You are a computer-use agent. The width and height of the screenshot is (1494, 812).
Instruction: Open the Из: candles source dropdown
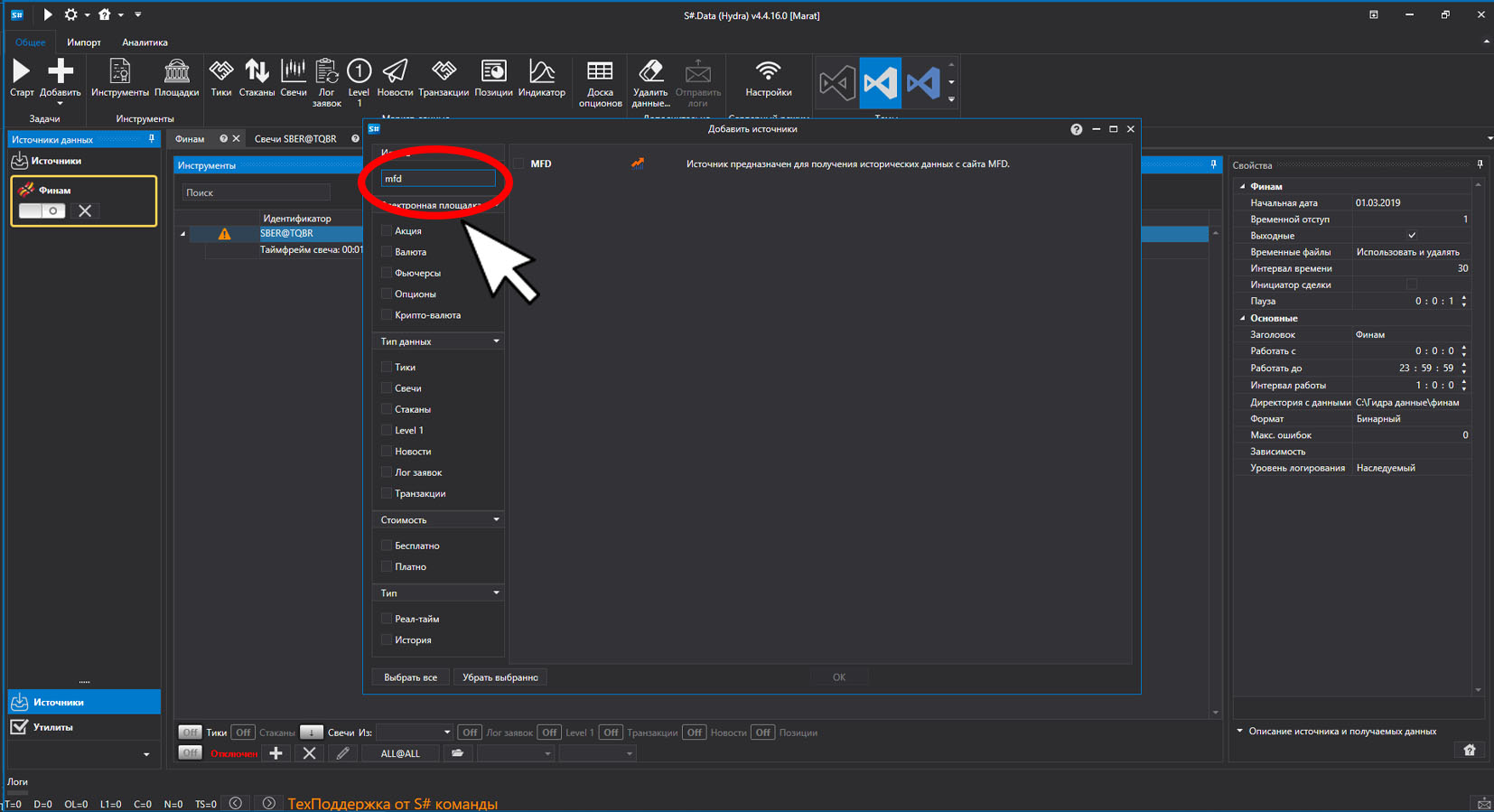(415, 733)
